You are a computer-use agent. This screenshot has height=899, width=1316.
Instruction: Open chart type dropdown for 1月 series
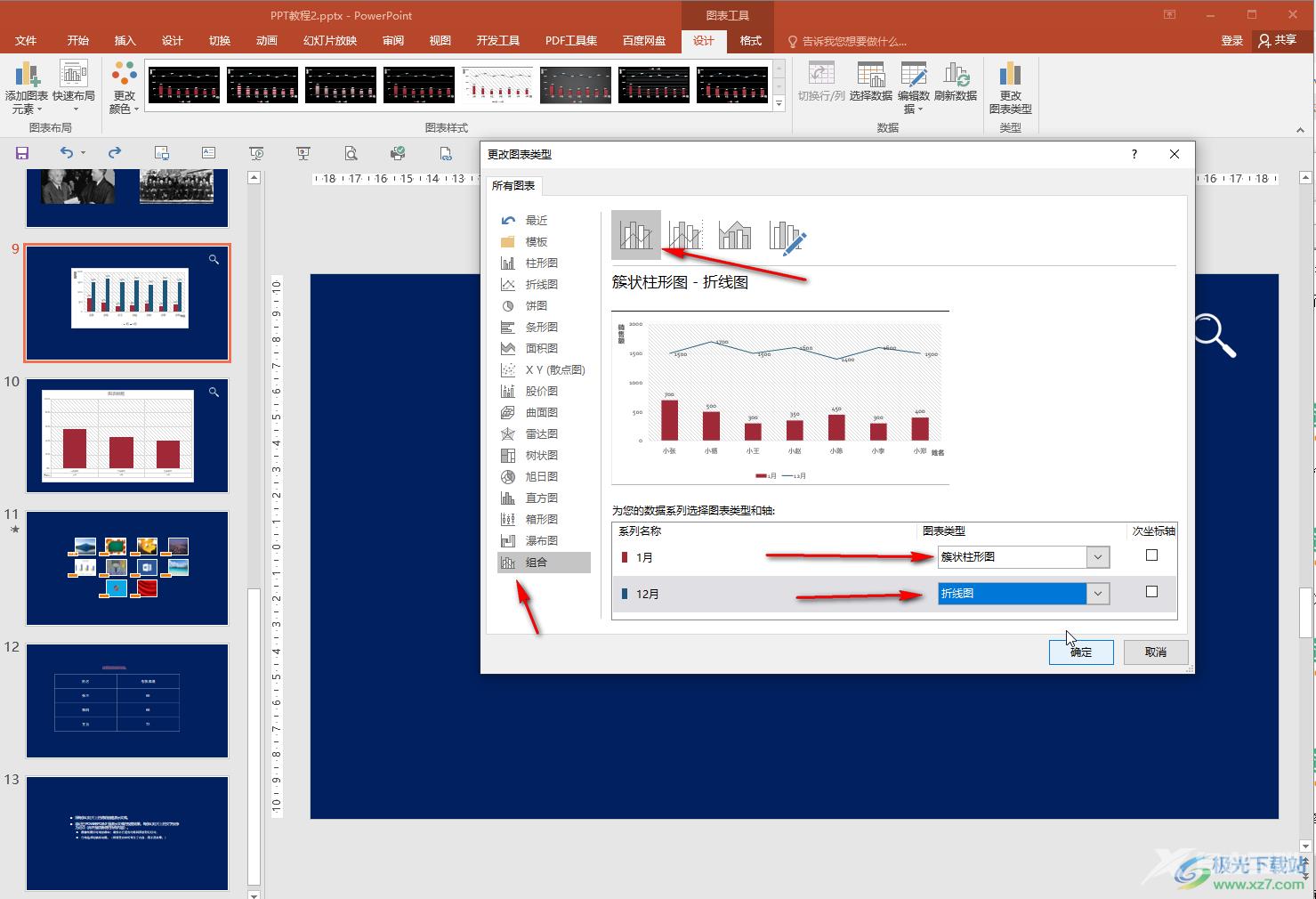coord(1098,557)
